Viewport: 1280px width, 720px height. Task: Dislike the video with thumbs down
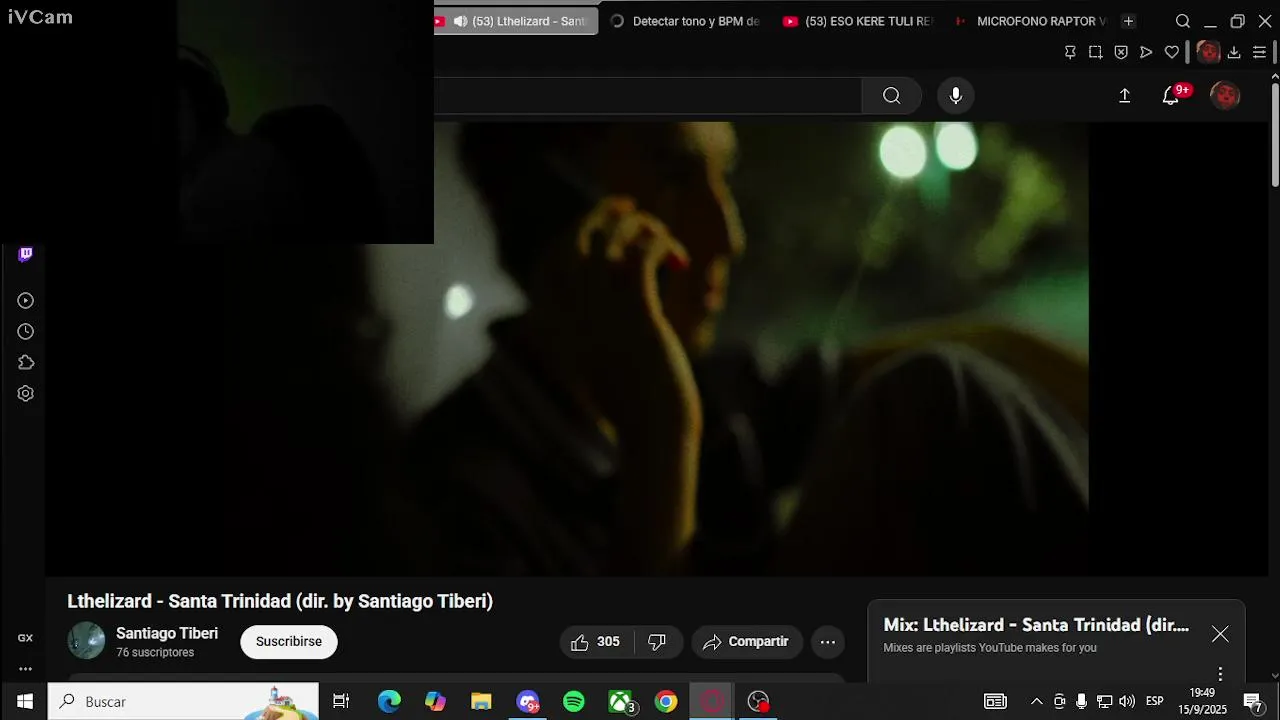(x=658, y=642)
